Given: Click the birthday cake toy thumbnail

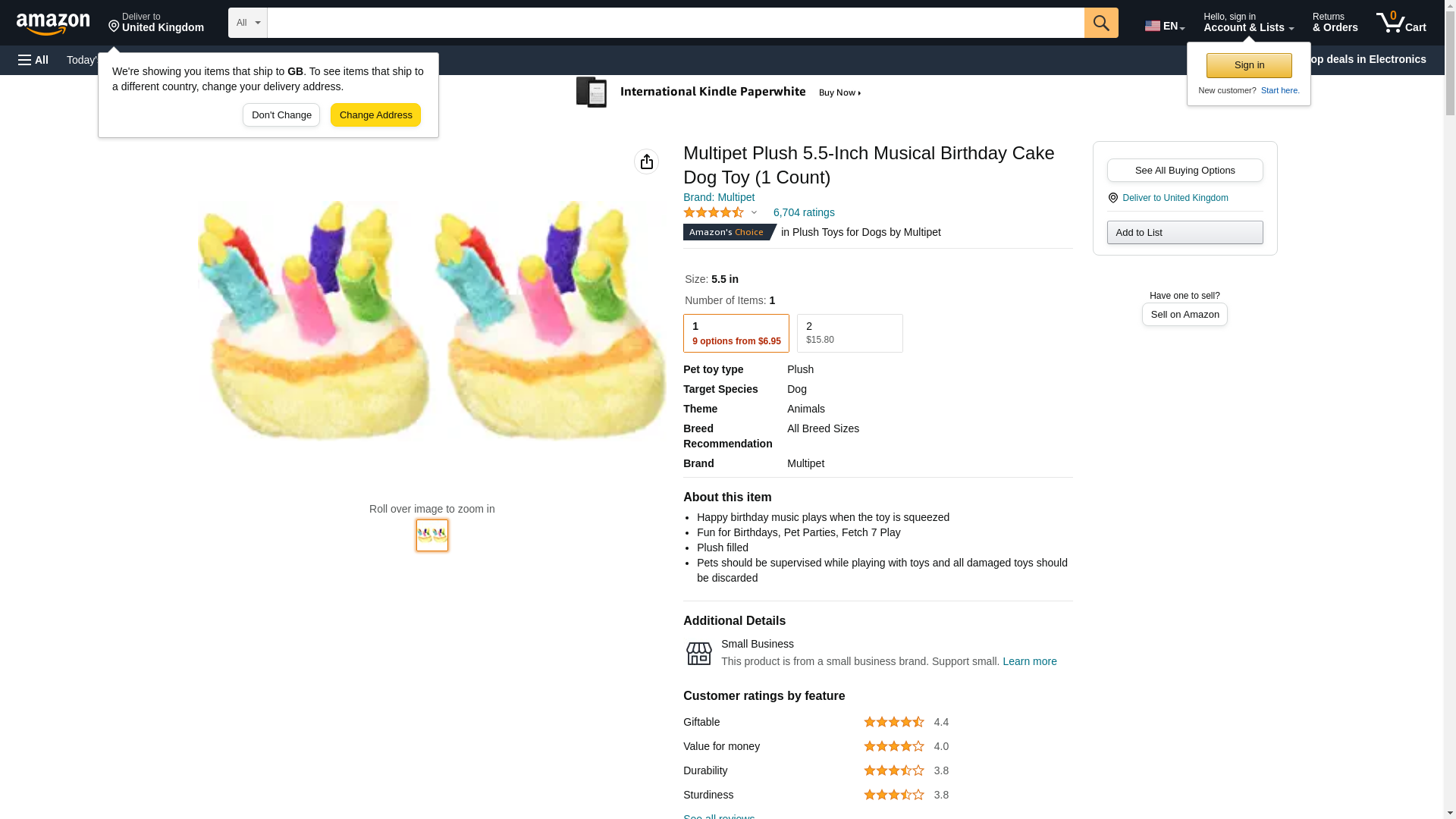Looking at the screenshot, I should tap(432, 535).
